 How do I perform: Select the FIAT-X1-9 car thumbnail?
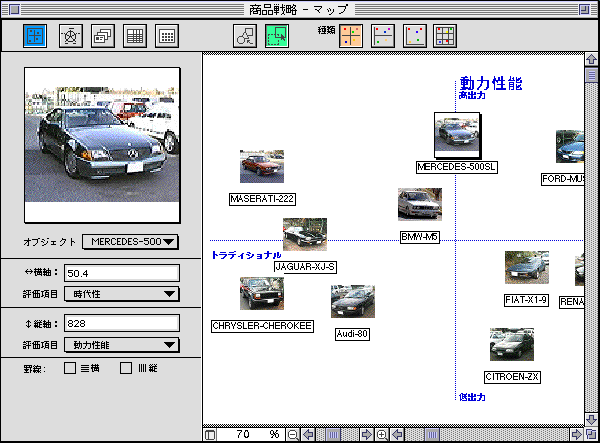click(527, 267)
